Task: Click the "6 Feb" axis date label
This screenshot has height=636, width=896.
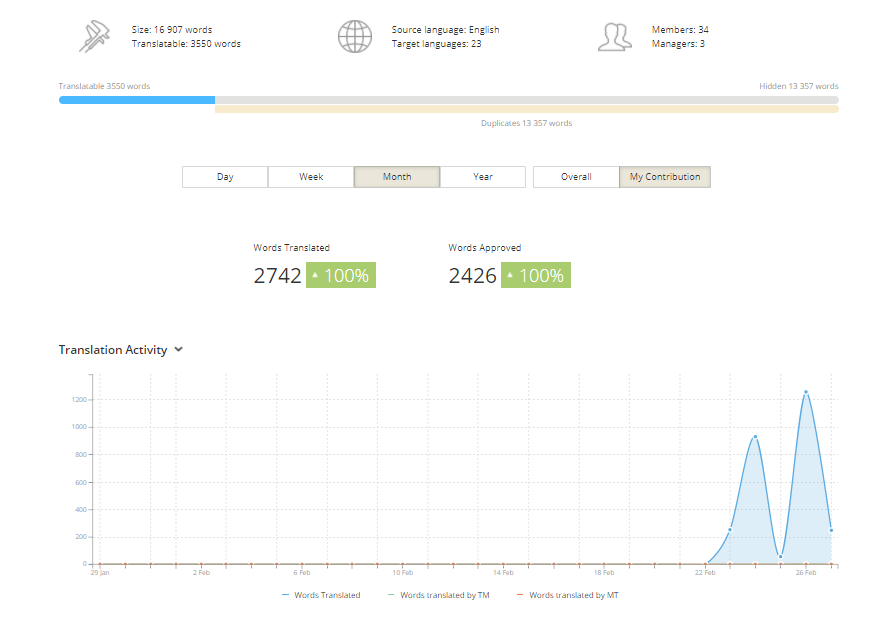Action: [x=302, y=573]
